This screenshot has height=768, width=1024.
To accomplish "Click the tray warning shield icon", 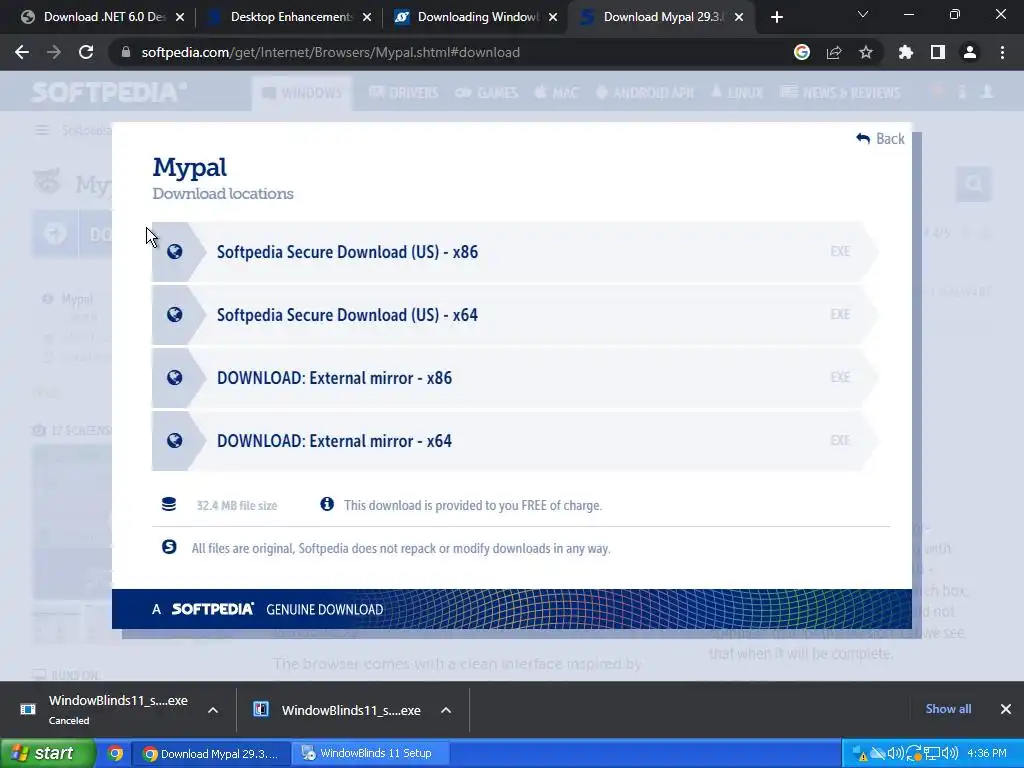I will [x=860, y=754].
